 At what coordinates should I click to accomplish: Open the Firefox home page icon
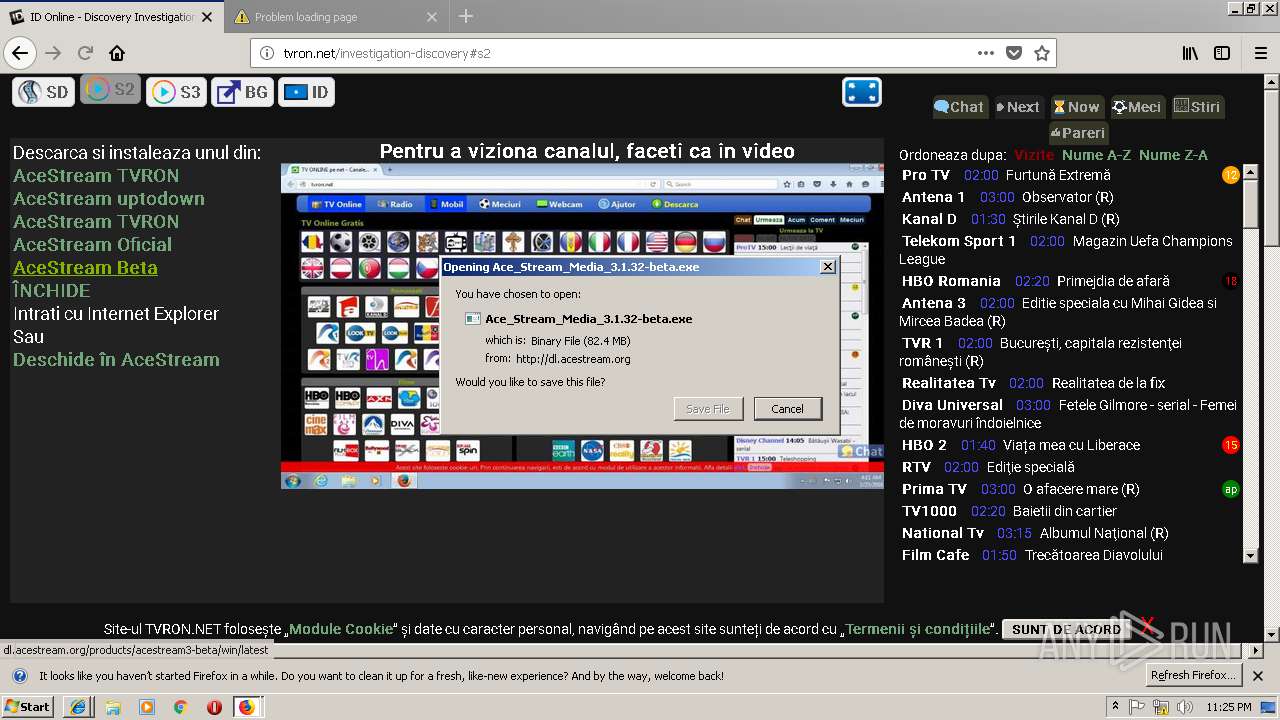pyautogui.click(x=117, y=53)
